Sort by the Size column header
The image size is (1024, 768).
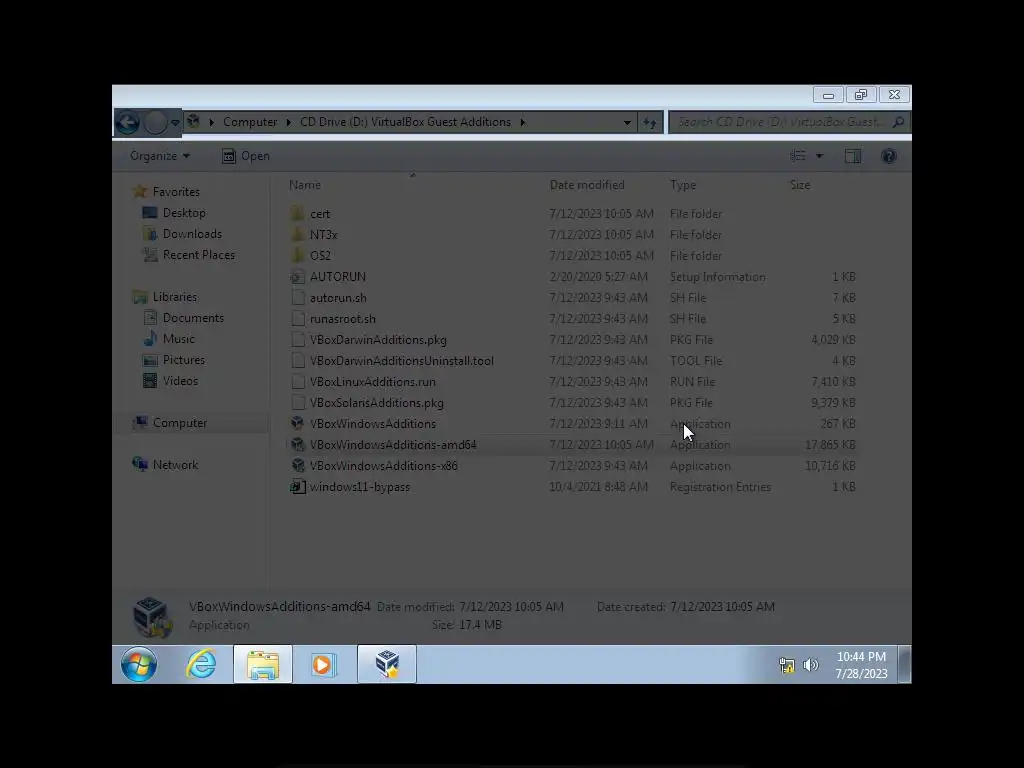click(800, 185)
